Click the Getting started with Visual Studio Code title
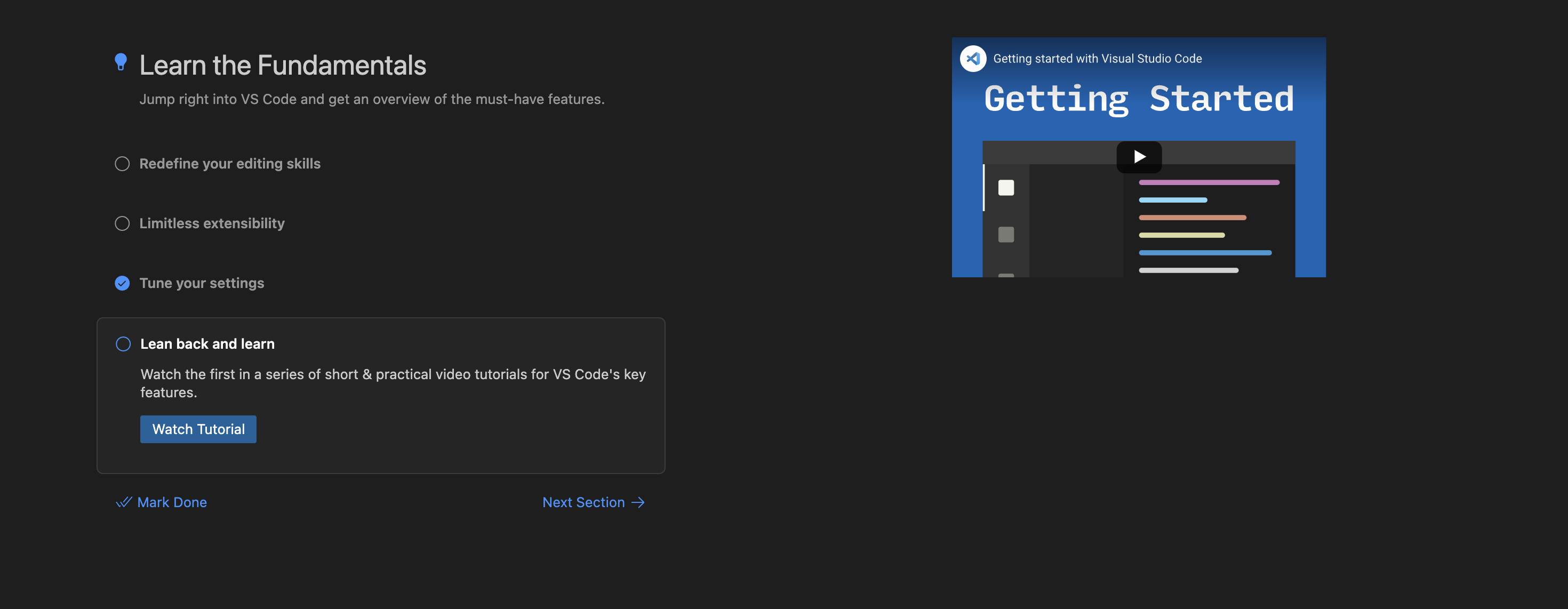The width and height of the screenshot is (1568, 609). point(1097,59)
